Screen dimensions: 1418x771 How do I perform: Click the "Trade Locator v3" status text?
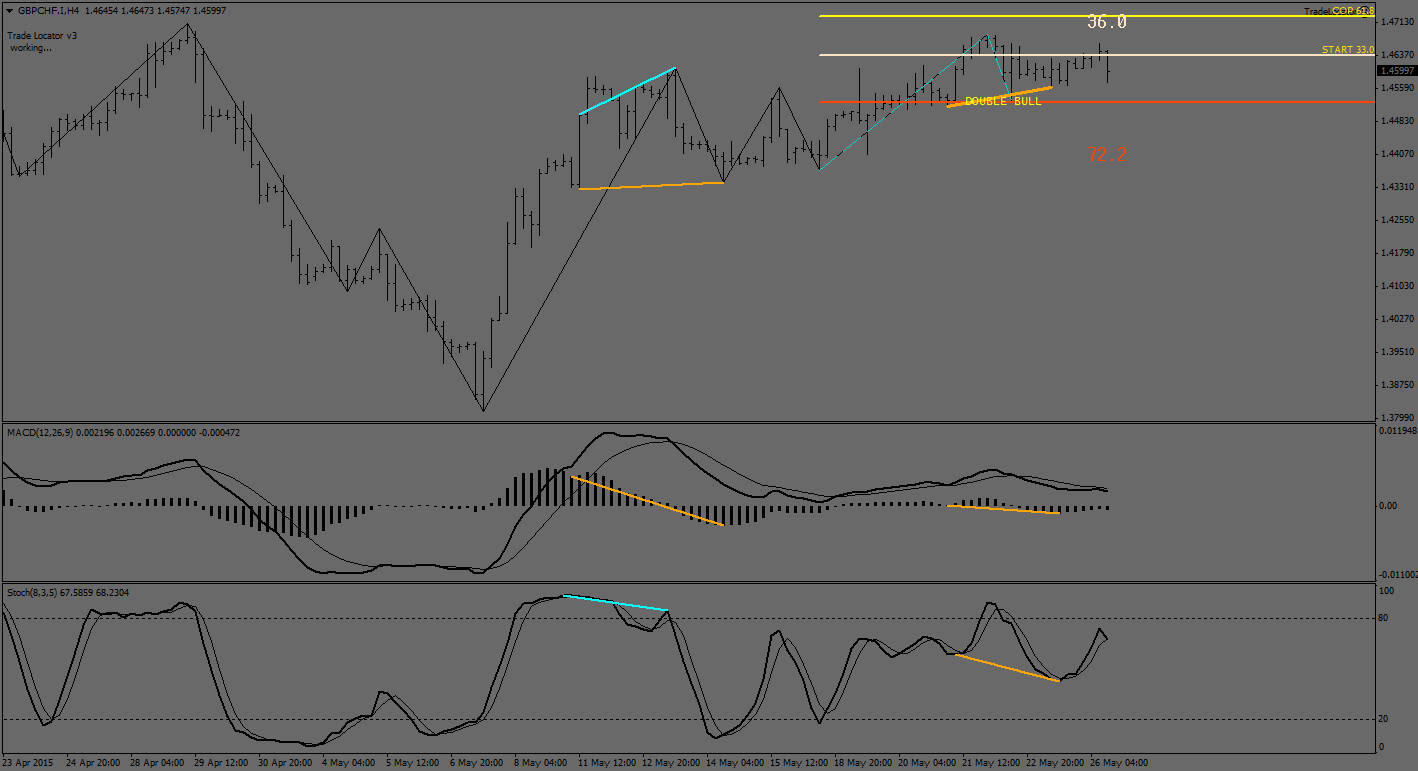click(42, 35)
